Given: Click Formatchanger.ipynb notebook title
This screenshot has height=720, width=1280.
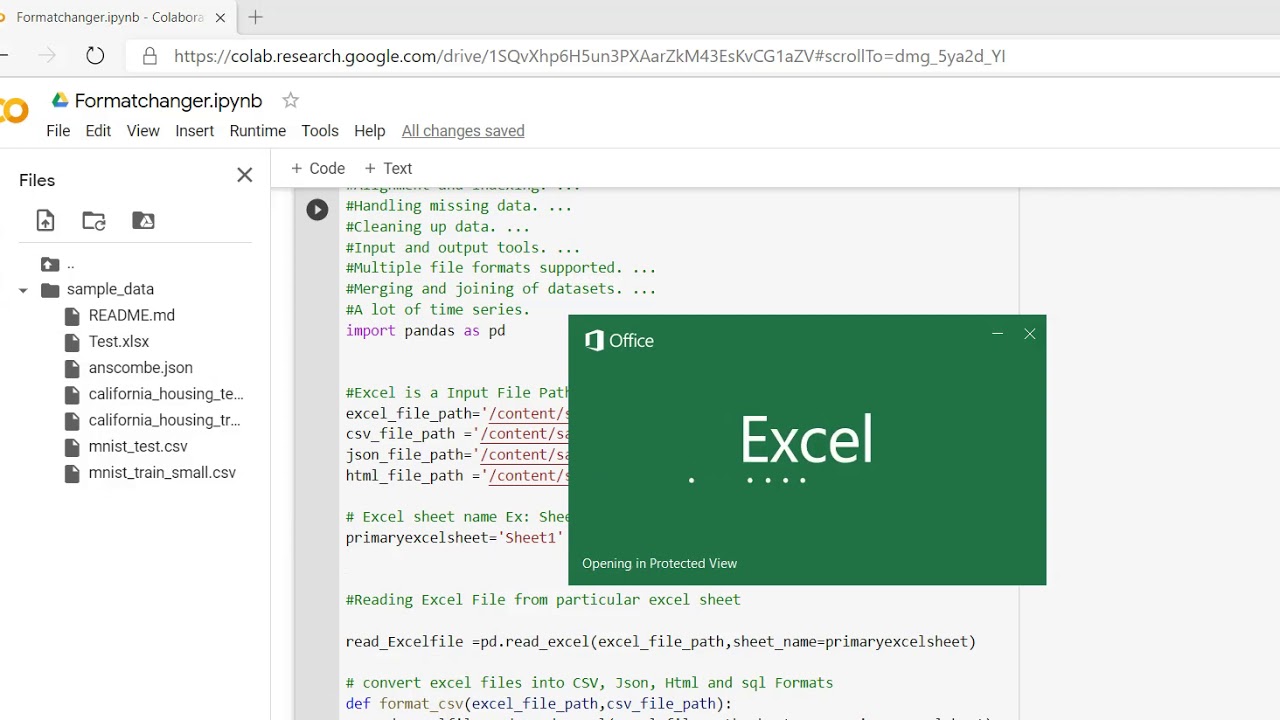Looking at the screenshot, I should pyautogui.click(x=168, y=101).
